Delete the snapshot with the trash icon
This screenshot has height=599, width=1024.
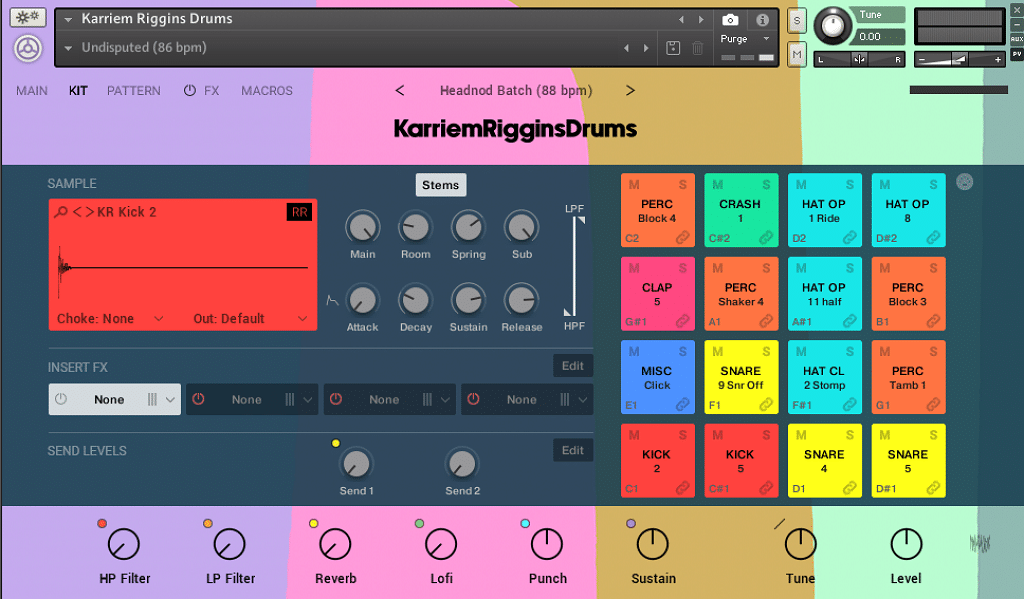coord(697,48)
